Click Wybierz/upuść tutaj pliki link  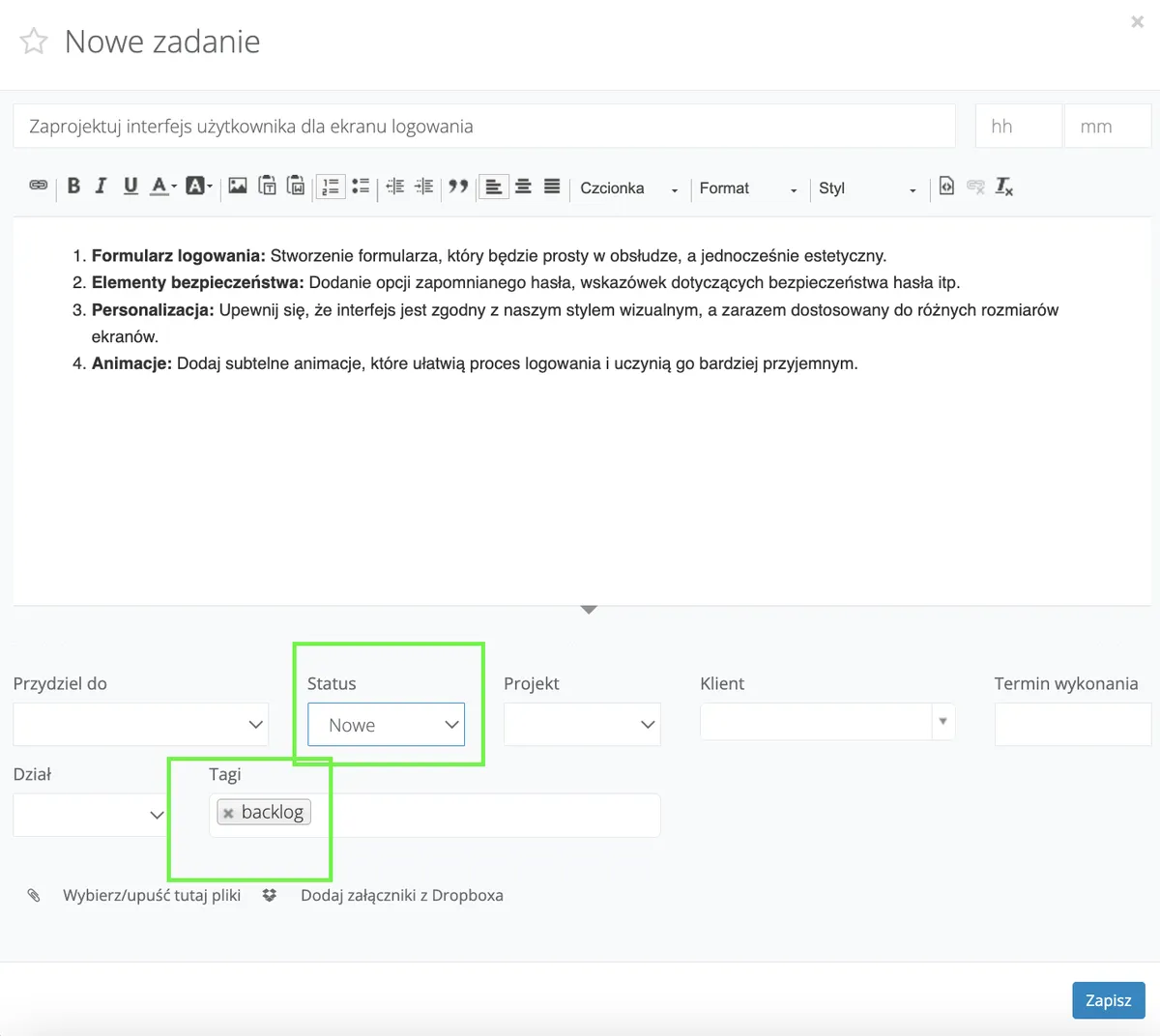click(152, 895)
